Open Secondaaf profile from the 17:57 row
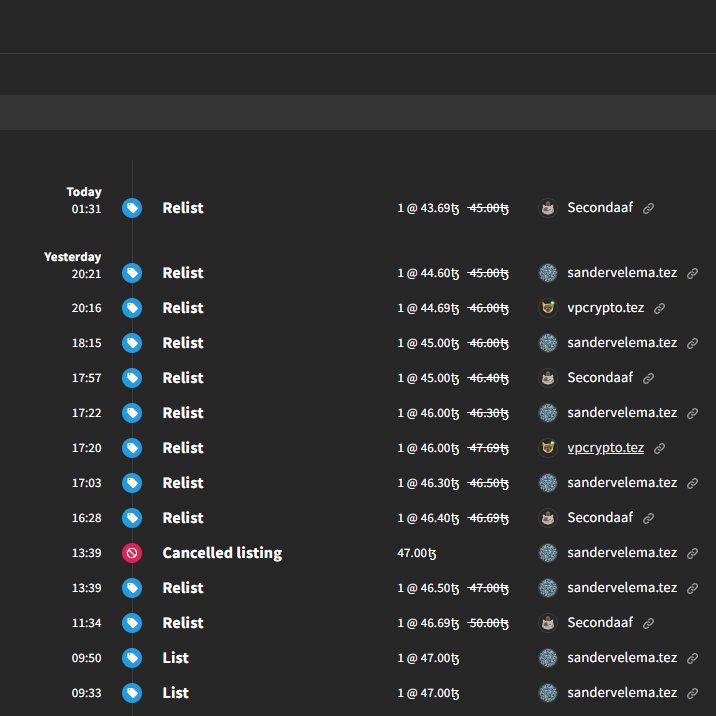The height and width of the screenshot is (716, 716). tap(600, 378)
